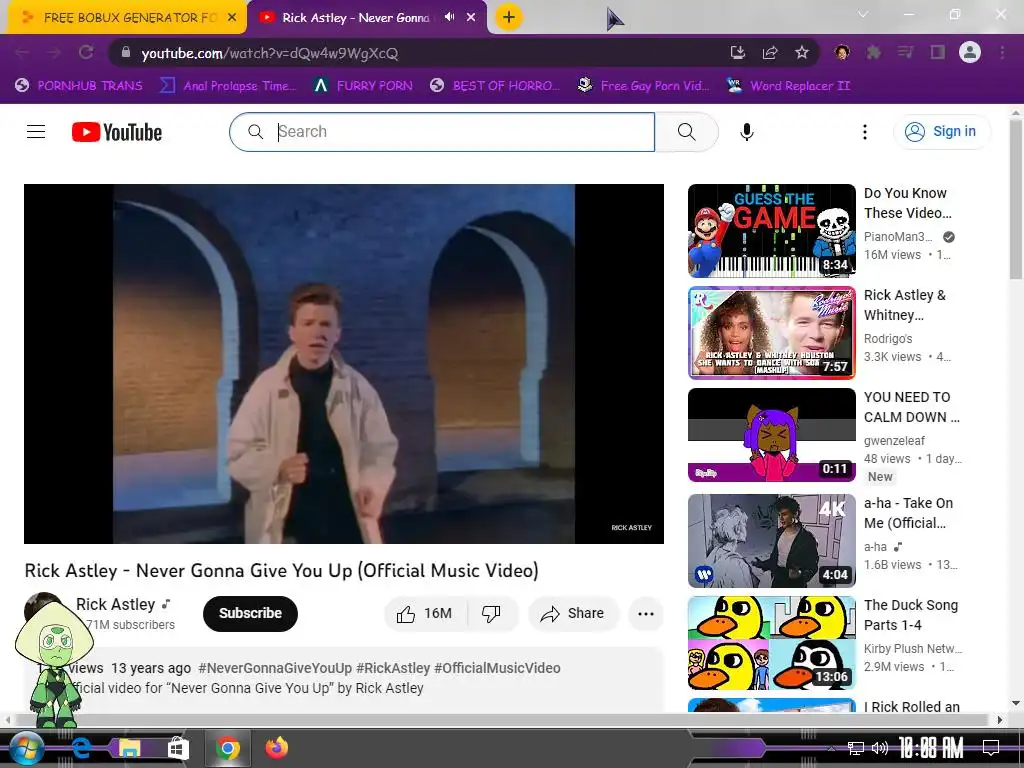Image resolution: width=1024 pixels, height=768 pixels.
Task: Open a new browser tab
Action: point(509,17)
